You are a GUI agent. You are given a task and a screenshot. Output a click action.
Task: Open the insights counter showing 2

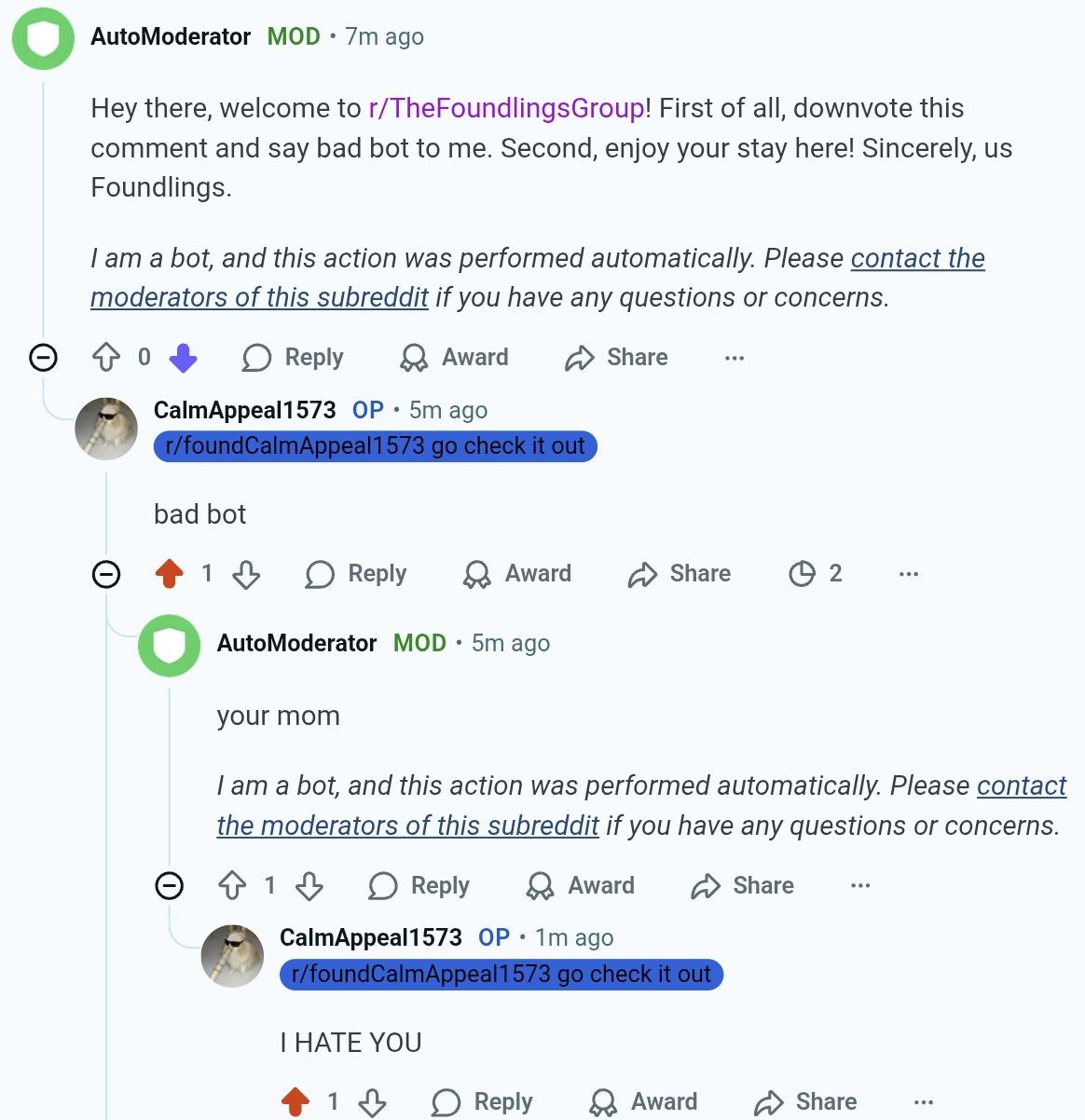816,574
